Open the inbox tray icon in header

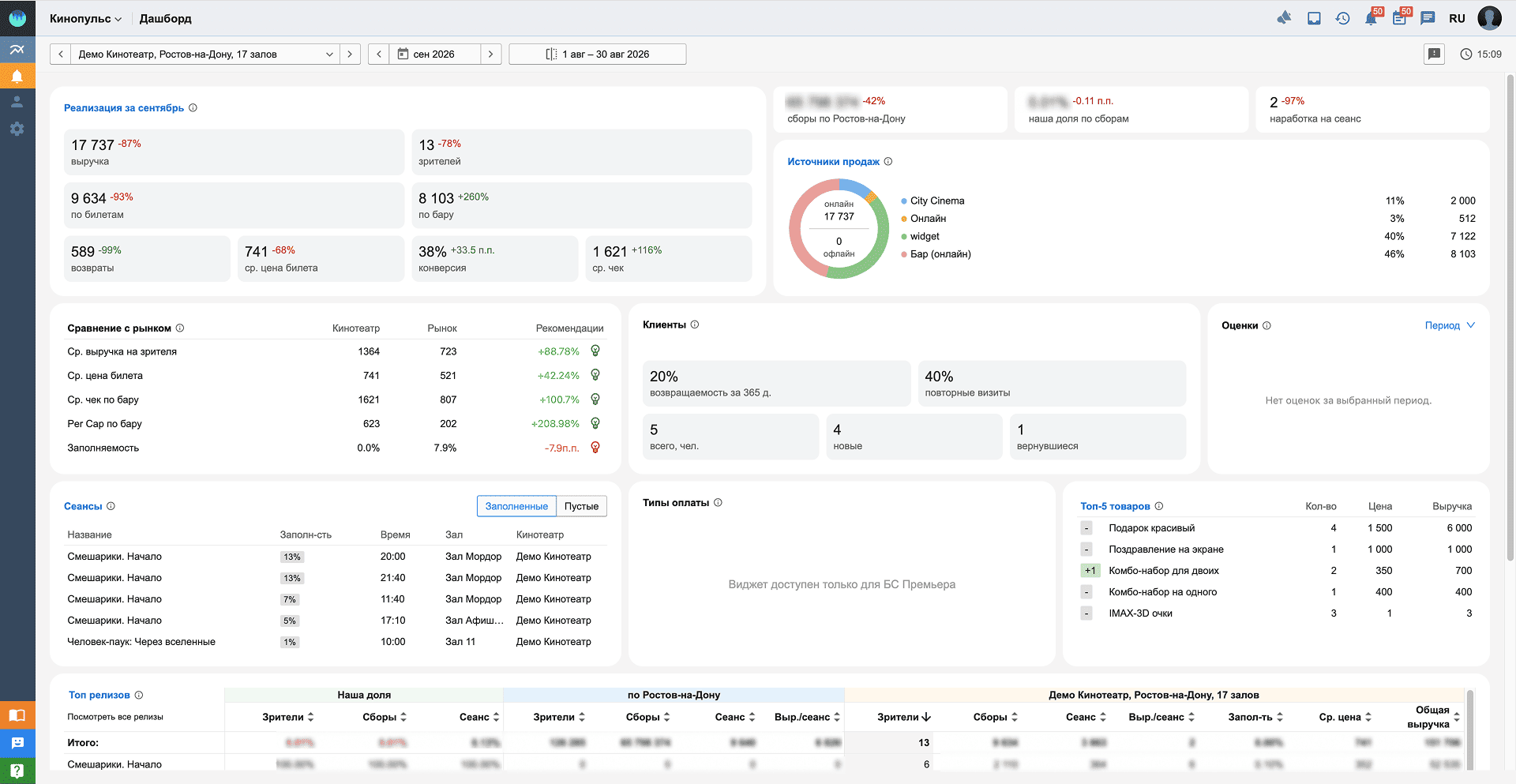1314,18
